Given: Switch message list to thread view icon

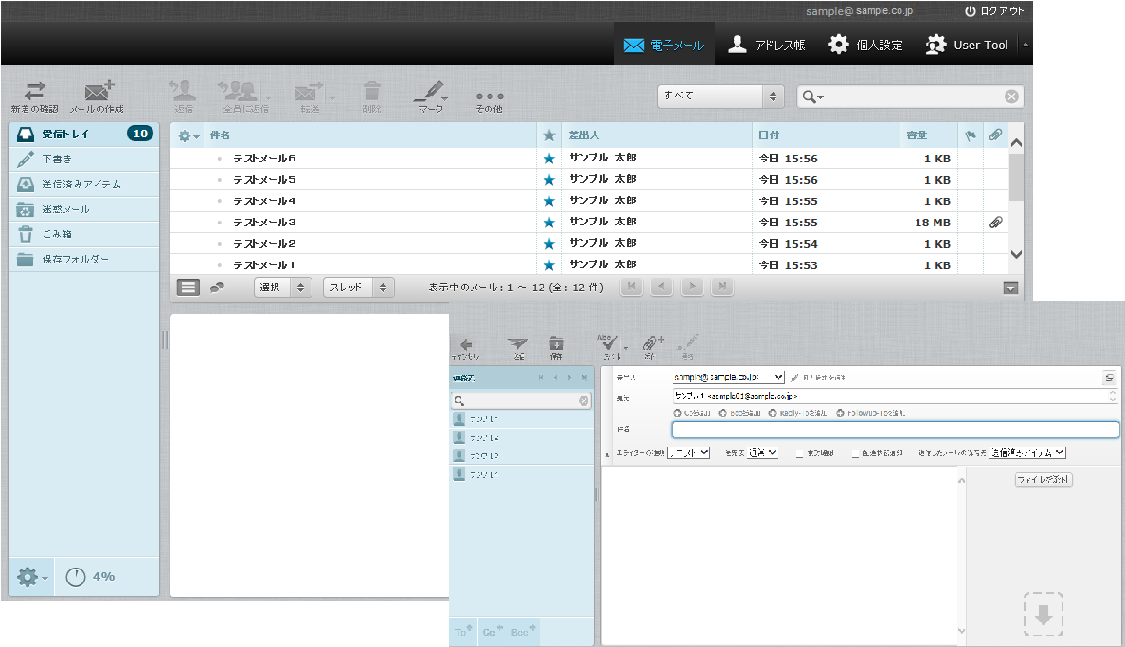Looking at the screenshot, I should [x=216, y=287].
